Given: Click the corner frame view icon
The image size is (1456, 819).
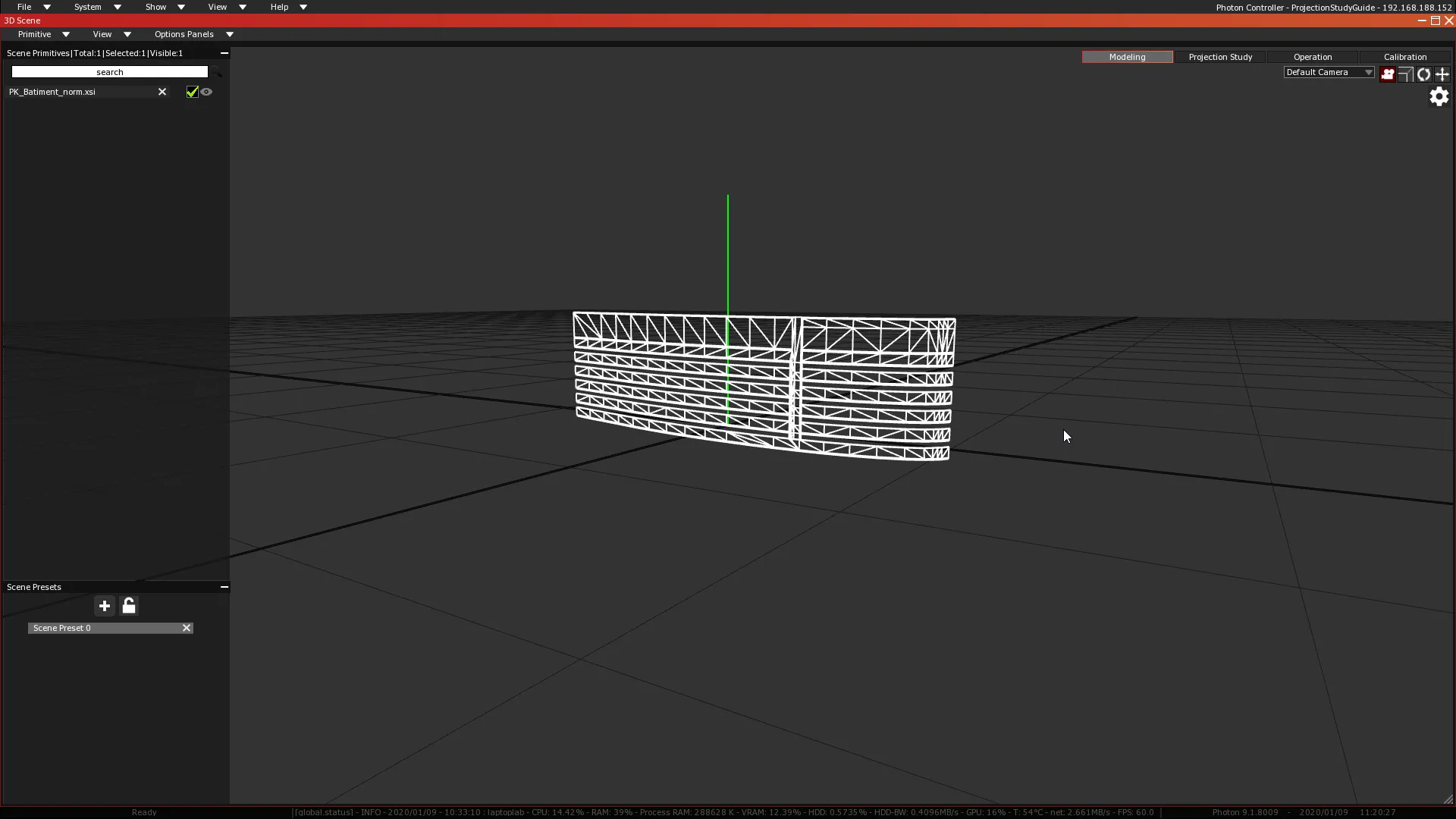Looking at the screenshot, I should (x=1405, y=74).
